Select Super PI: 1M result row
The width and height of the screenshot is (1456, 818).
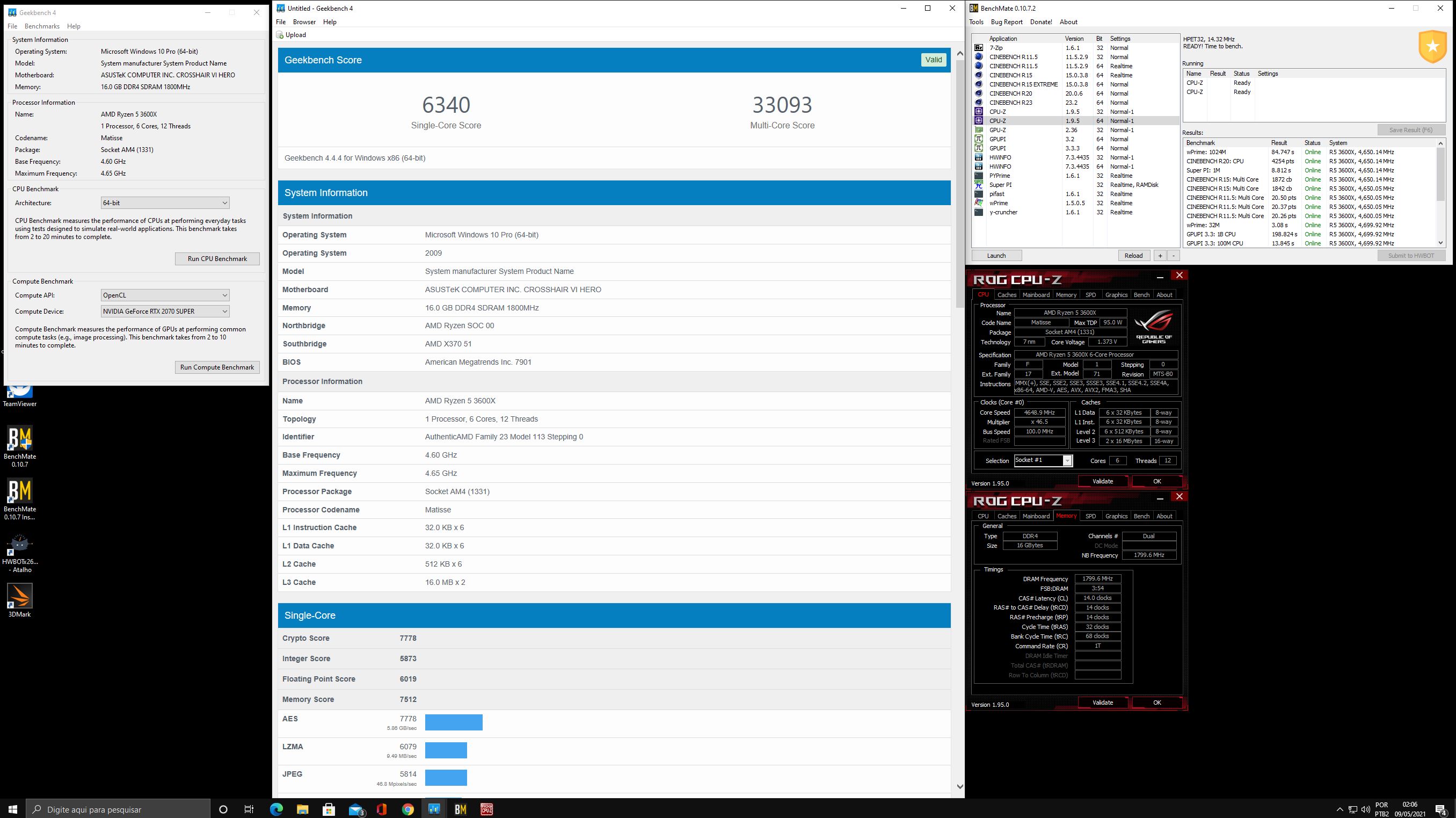[1309, 170]
